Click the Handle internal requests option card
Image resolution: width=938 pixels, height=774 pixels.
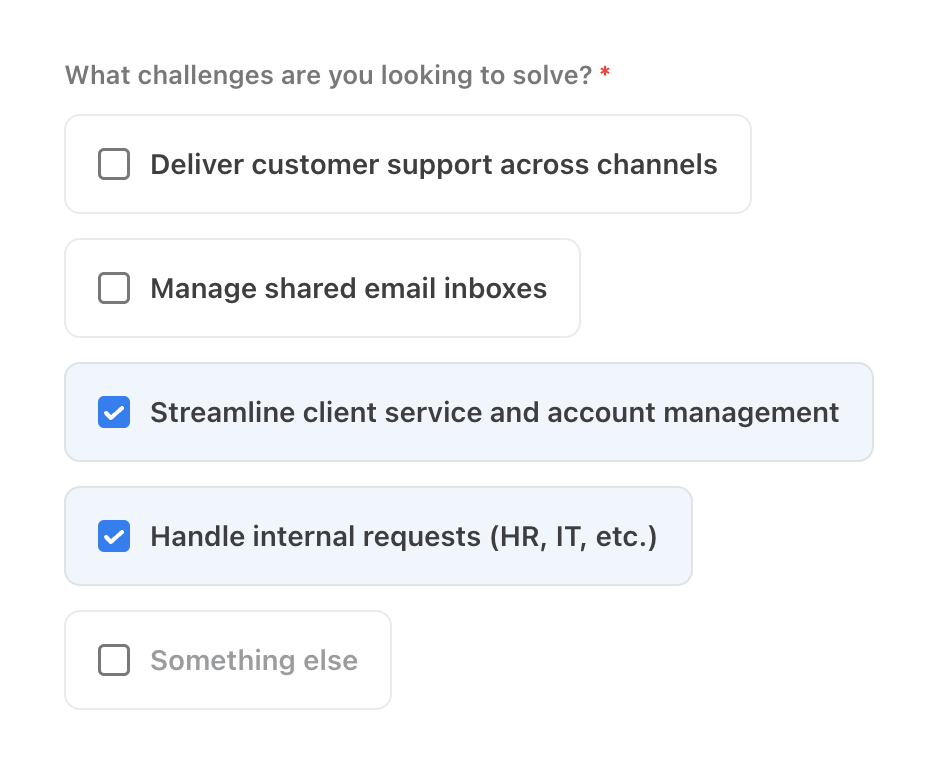pos(378,536)
